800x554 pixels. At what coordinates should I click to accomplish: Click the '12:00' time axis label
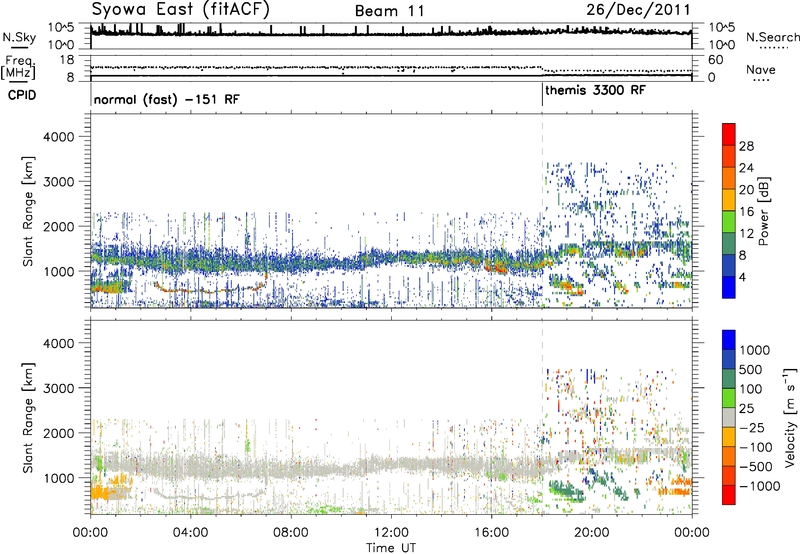click(x=391, y=533)
